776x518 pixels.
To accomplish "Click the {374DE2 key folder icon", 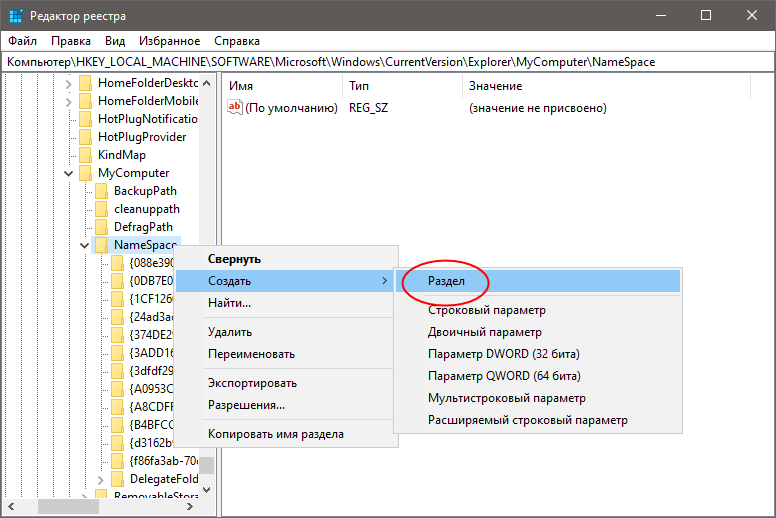I will [117, 335].
